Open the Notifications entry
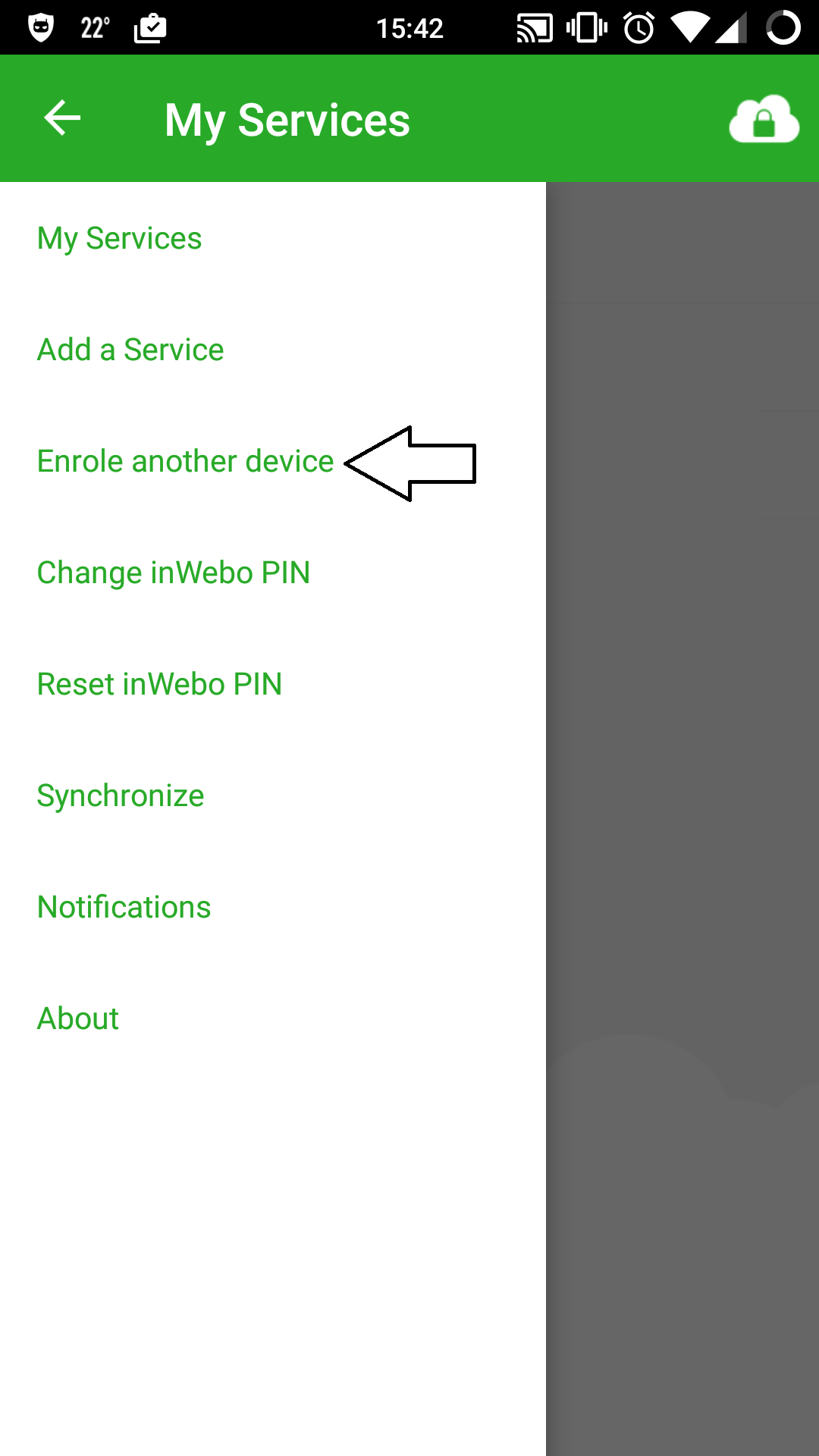Viewport: 819px width, 1456px height. tap(124, 905)
